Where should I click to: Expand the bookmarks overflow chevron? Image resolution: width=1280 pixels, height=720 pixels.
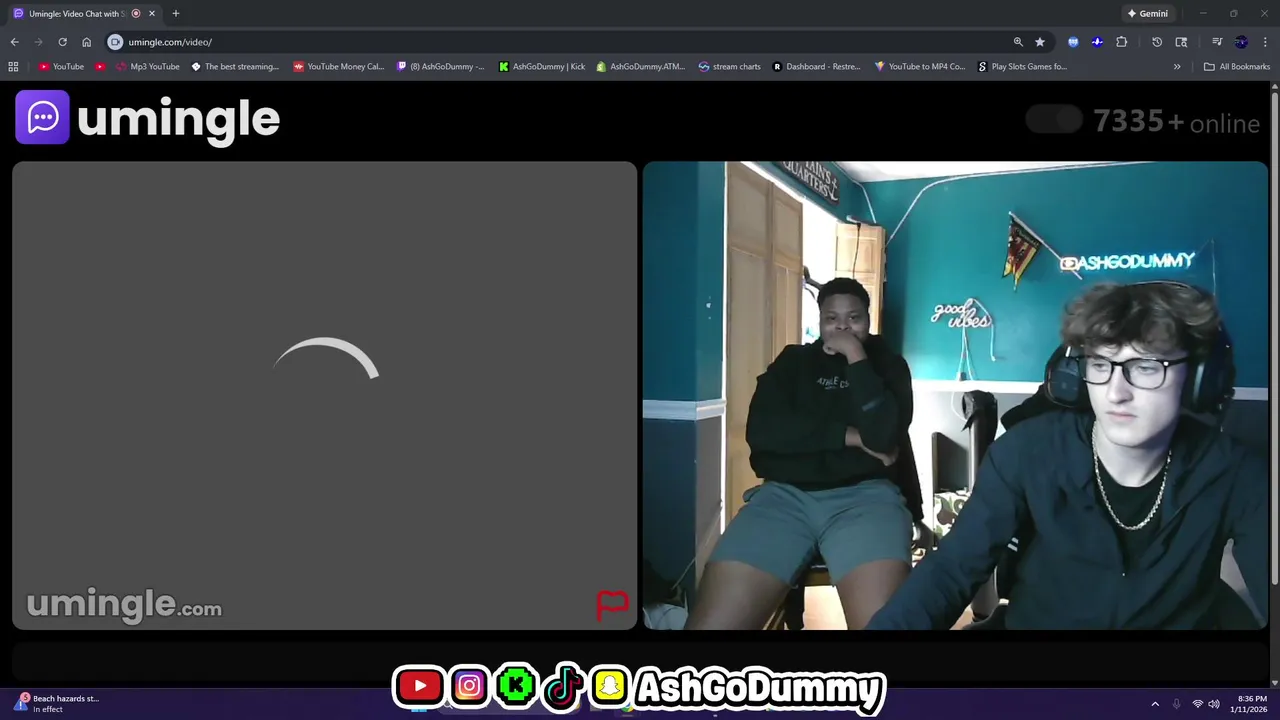click(x=1177, y=67)
